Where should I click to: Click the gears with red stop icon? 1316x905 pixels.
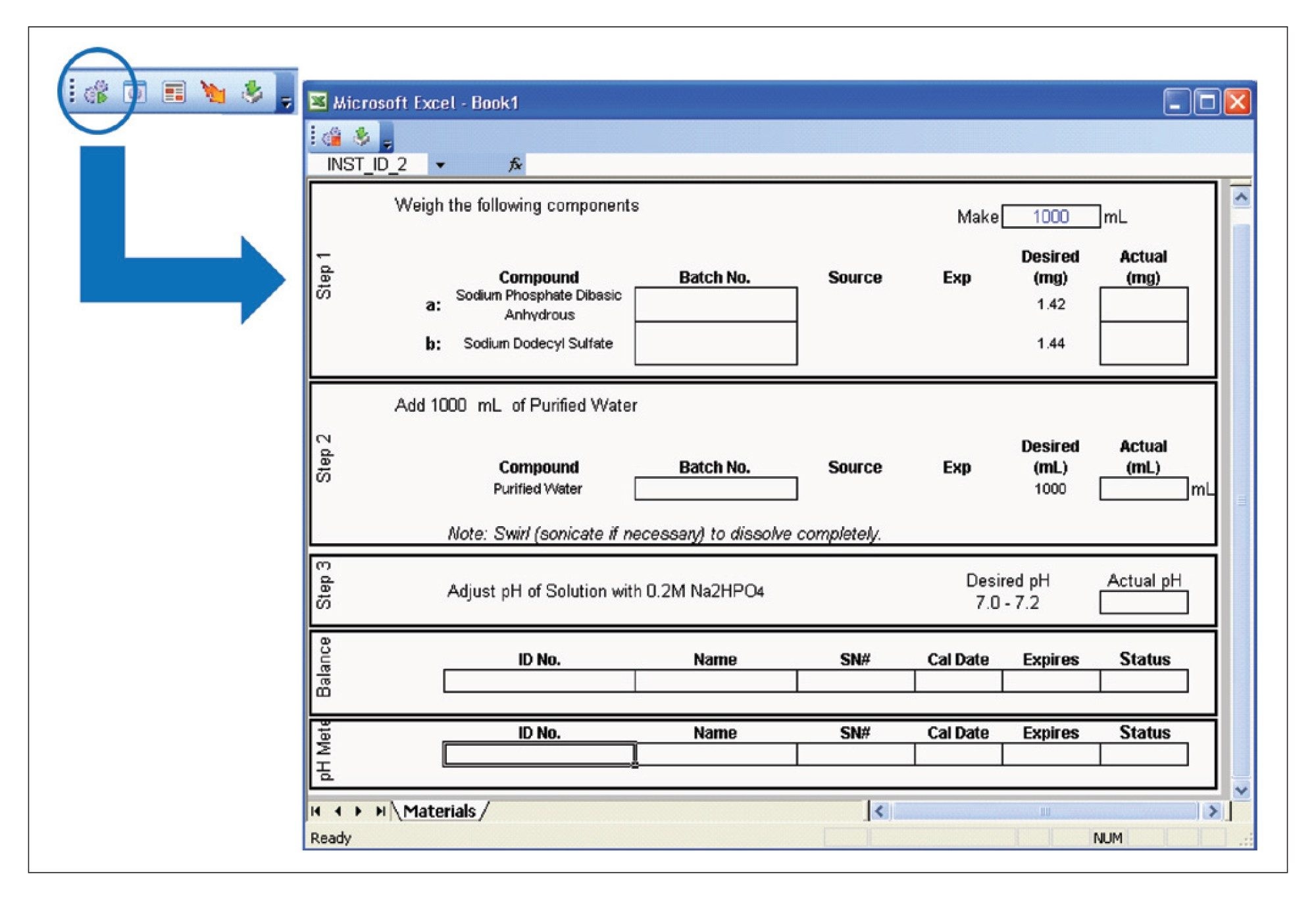[332, 137]
